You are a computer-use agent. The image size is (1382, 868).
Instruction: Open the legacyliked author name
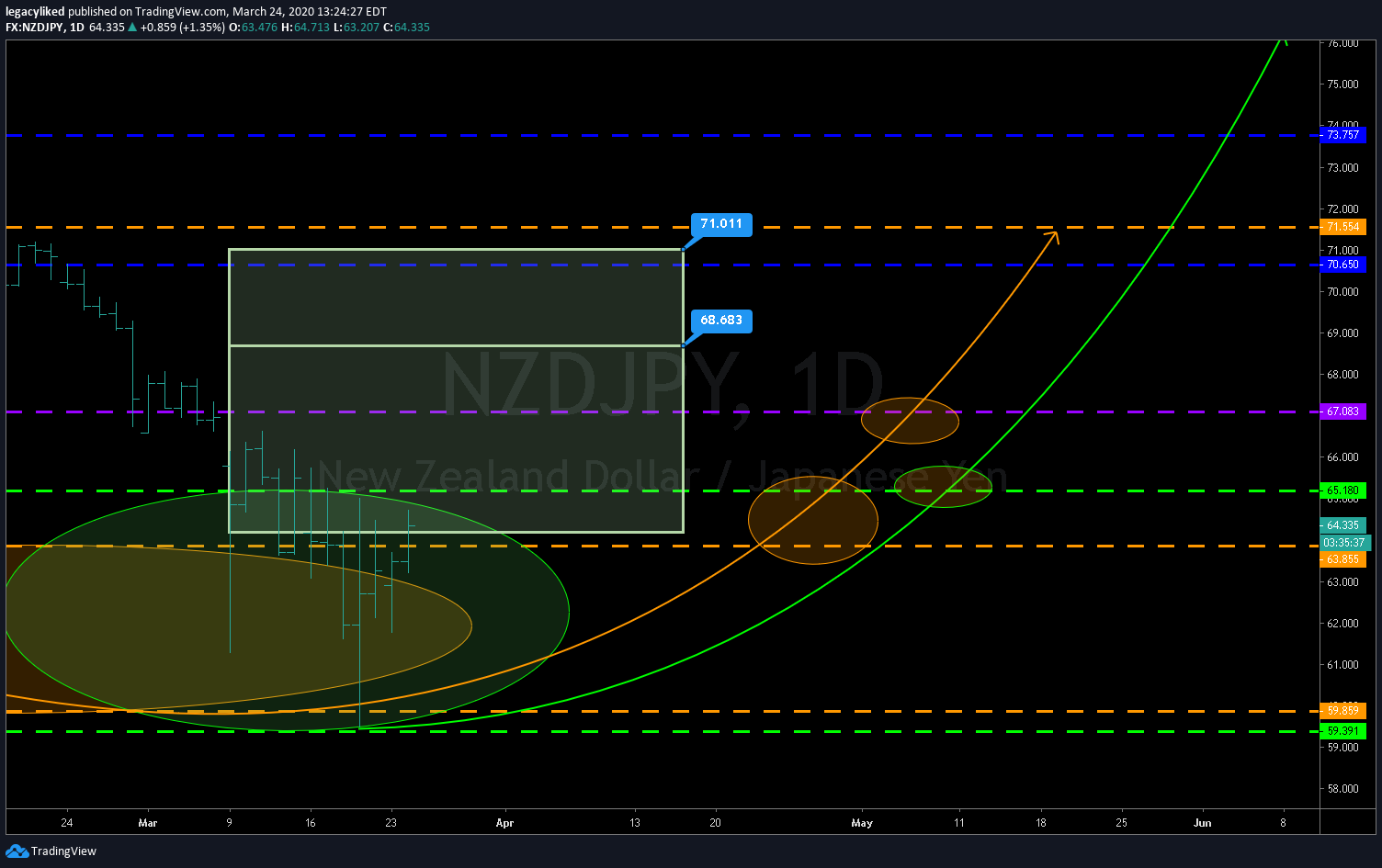click(35, 12)
